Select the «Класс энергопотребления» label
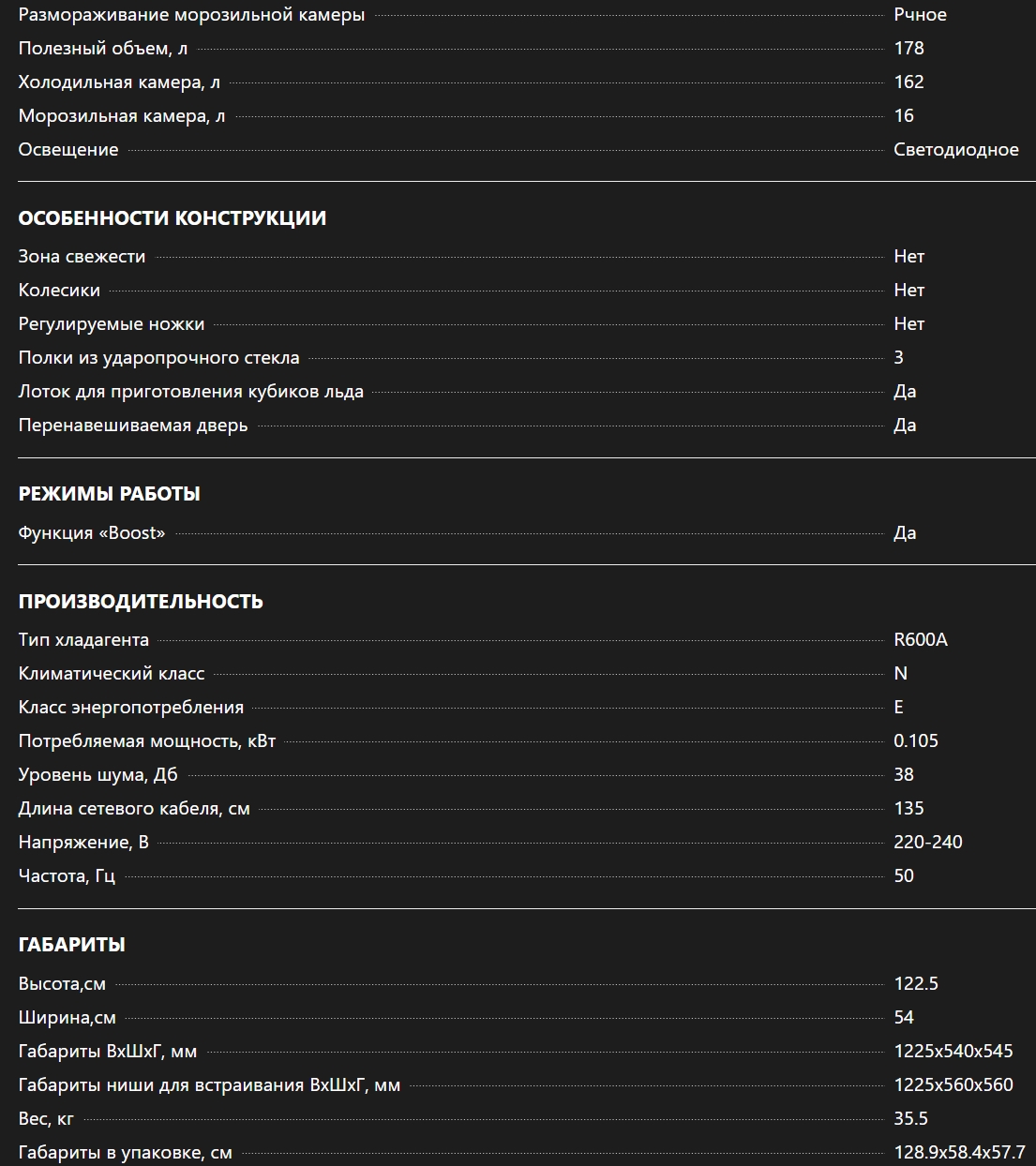The image size is (1036, 1166). [x=131, y=708]
